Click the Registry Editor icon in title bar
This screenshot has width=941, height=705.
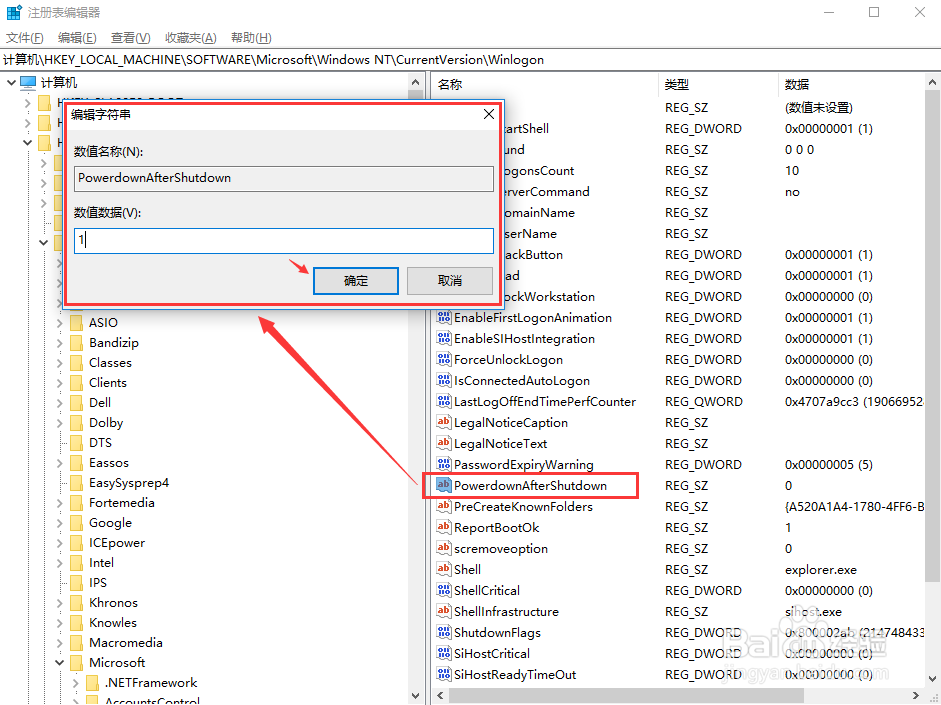(11, 11)
